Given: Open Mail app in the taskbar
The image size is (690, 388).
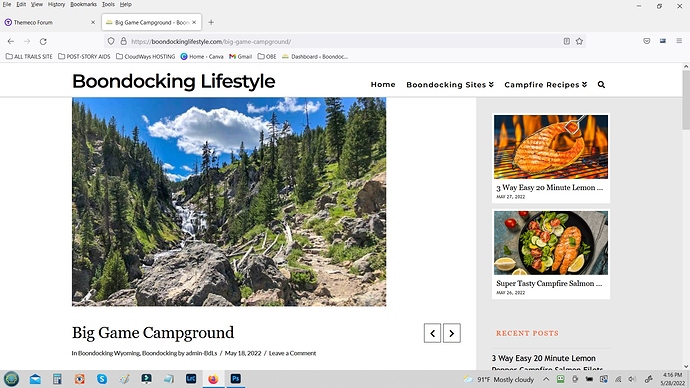Looking at the screenshot, I should pos(35,379).
